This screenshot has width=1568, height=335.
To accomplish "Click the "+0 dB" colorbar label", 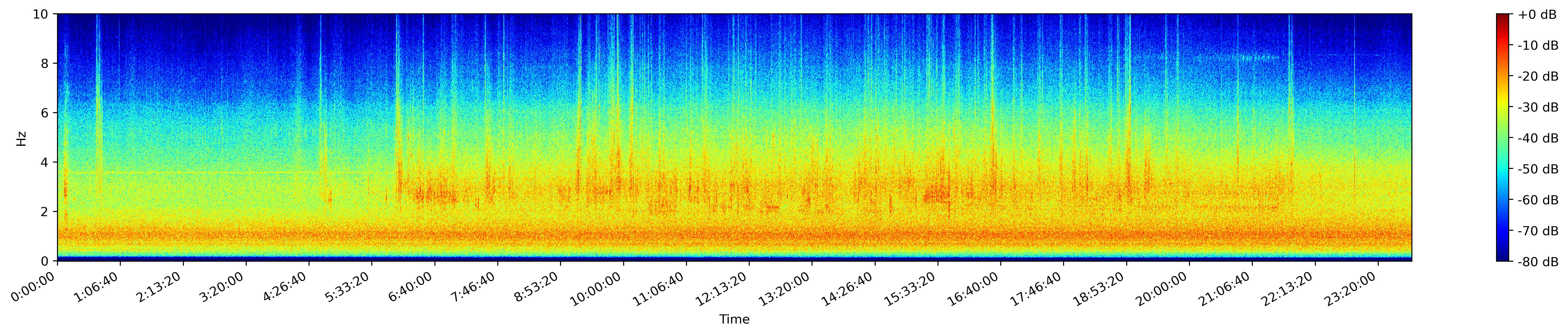I will coord(1537,15).
